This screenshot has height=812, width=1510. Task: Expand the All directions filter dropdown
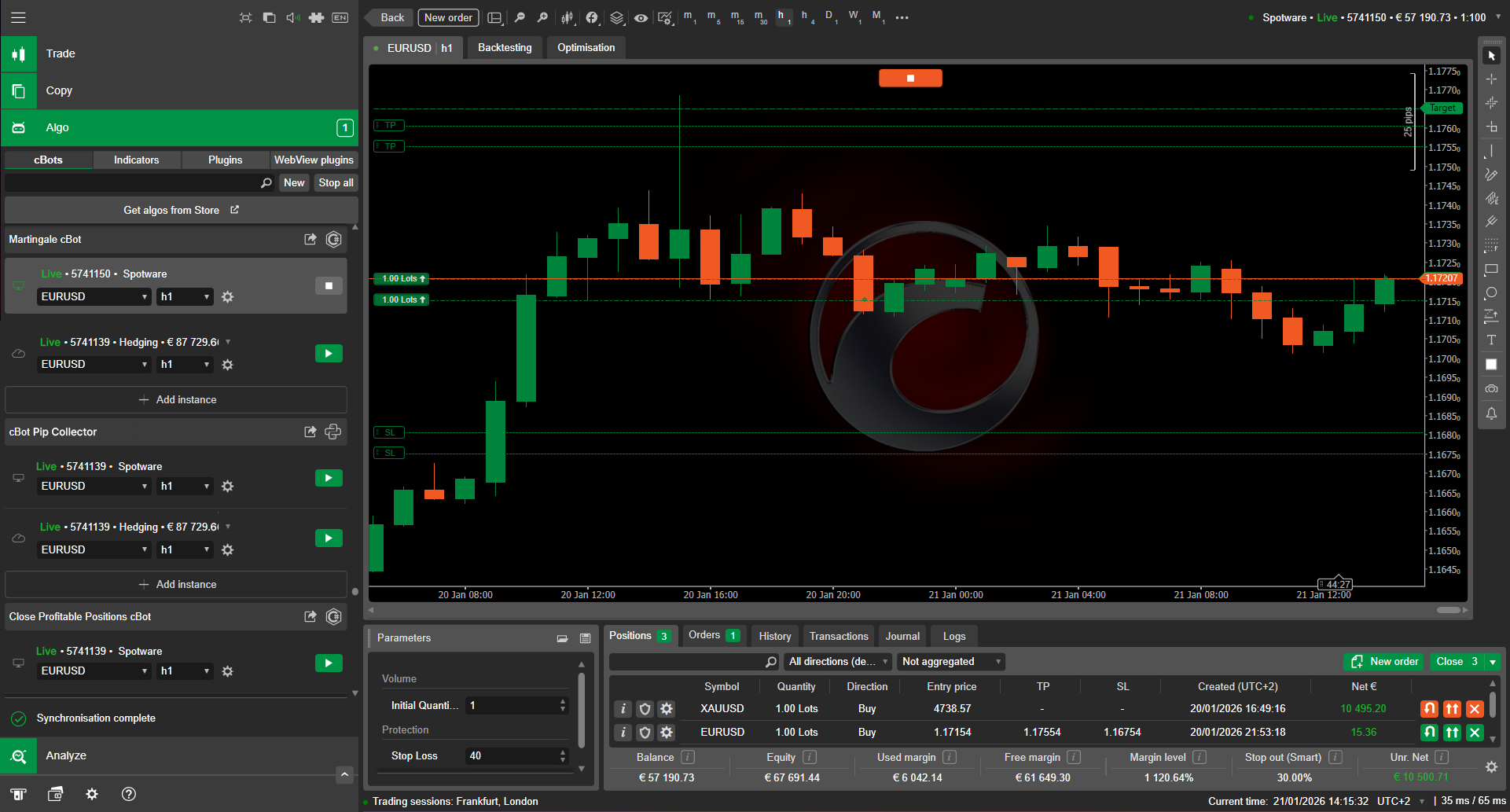[x=837, y=661]
